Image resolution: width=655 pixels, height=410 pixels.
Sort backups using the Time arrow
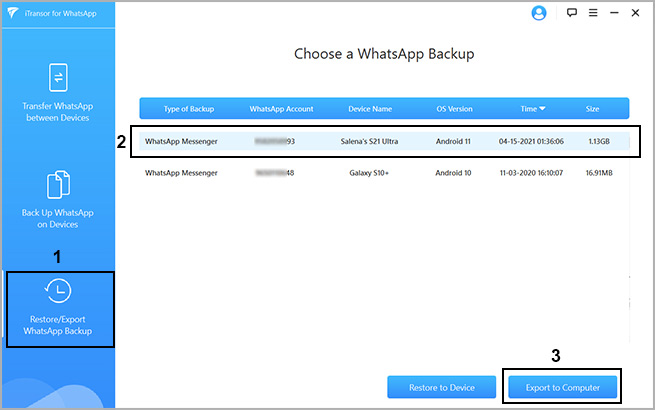pyautogui.click(x=542, y=108)
